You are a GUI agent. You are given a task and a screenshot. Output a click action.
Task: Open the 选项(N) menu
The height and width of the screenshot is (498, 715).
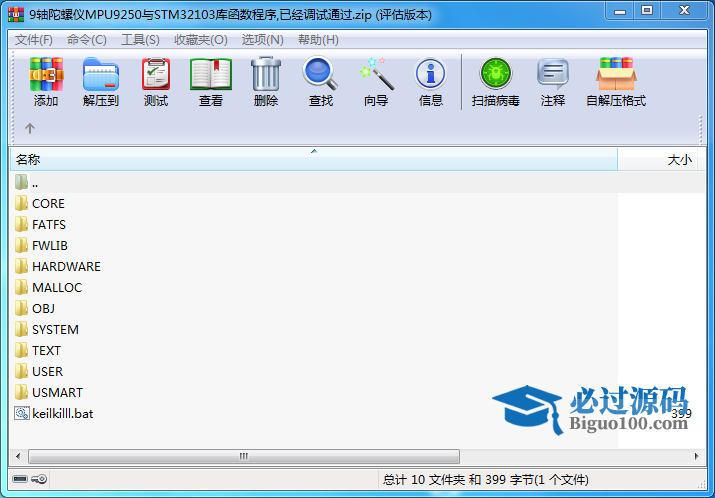pos(263,40)
